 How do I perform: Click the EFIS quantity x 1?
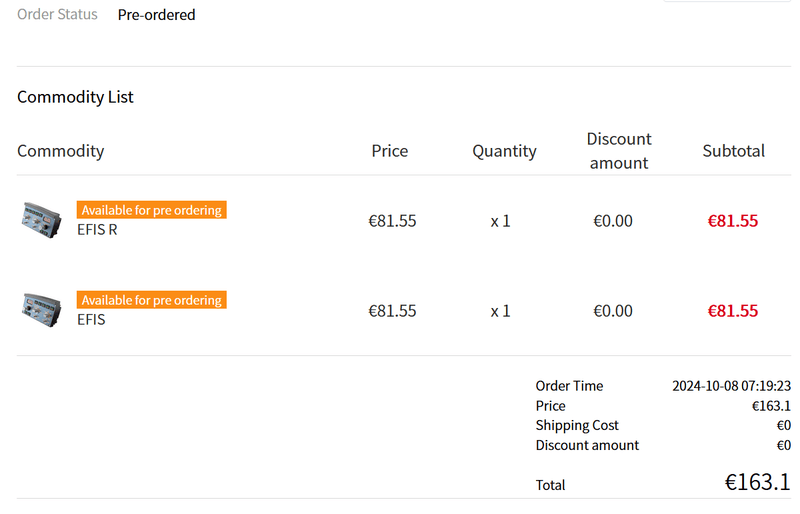[500, 310]
